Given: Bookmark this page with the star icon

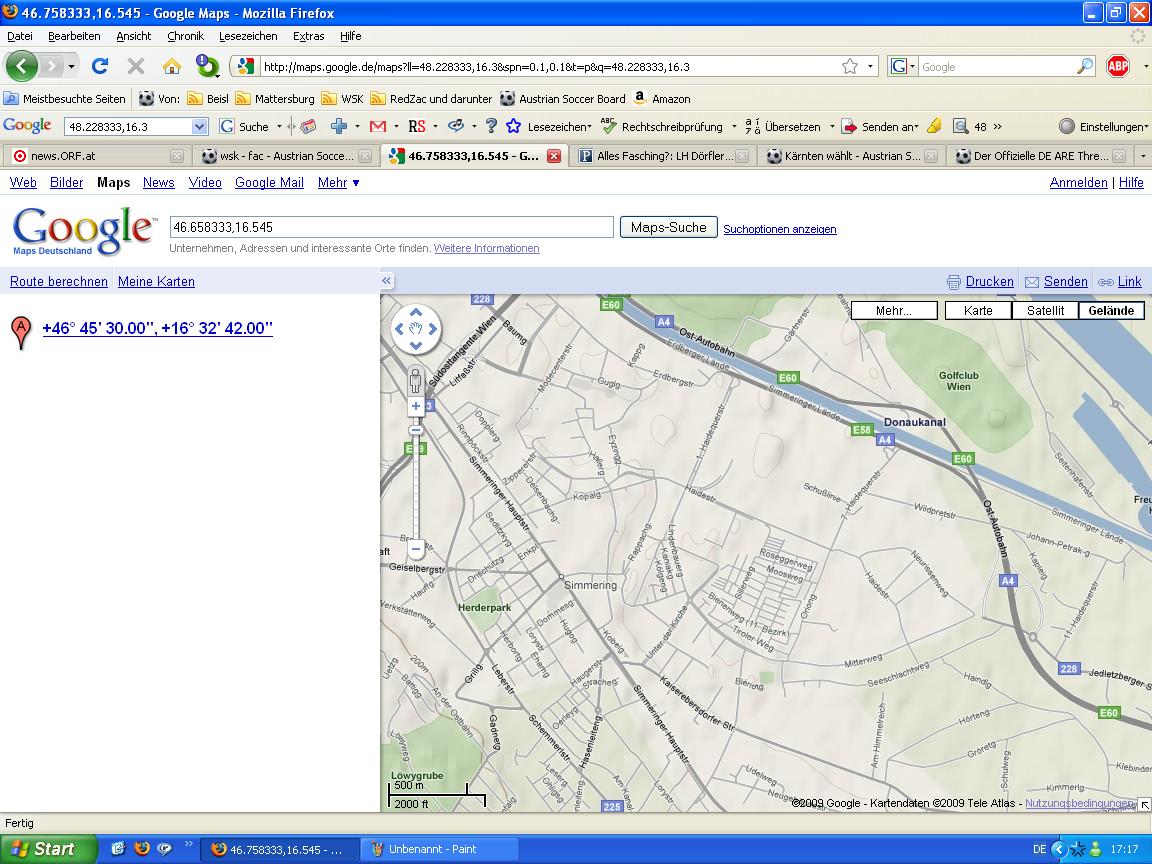Looking at the screenshot, I should [x=850, y=66].
